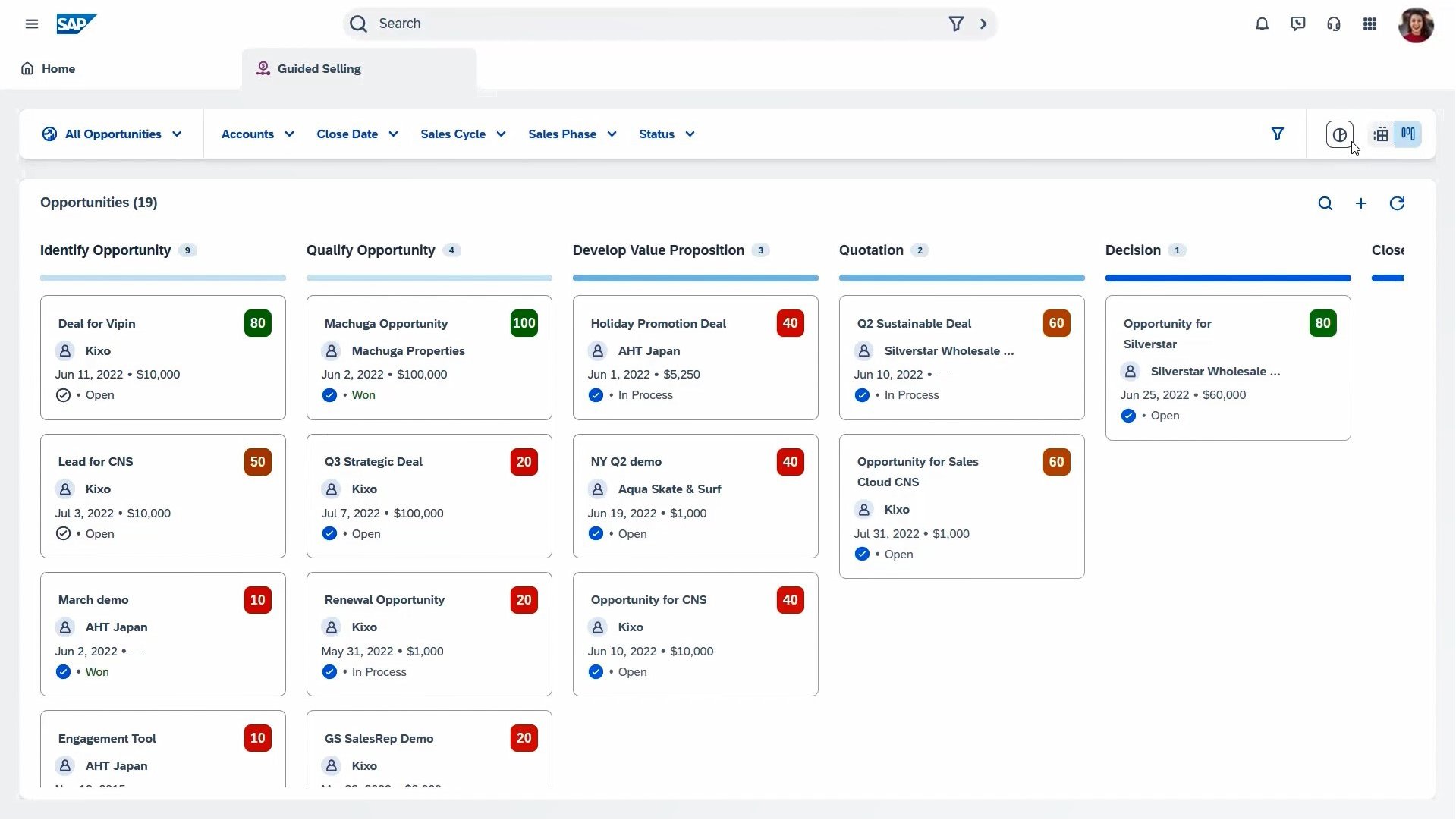Image resolution: width=1456 pixels, height=820 pixels.
Task: Click into the top Search field
Action: (x=653, y=24)
